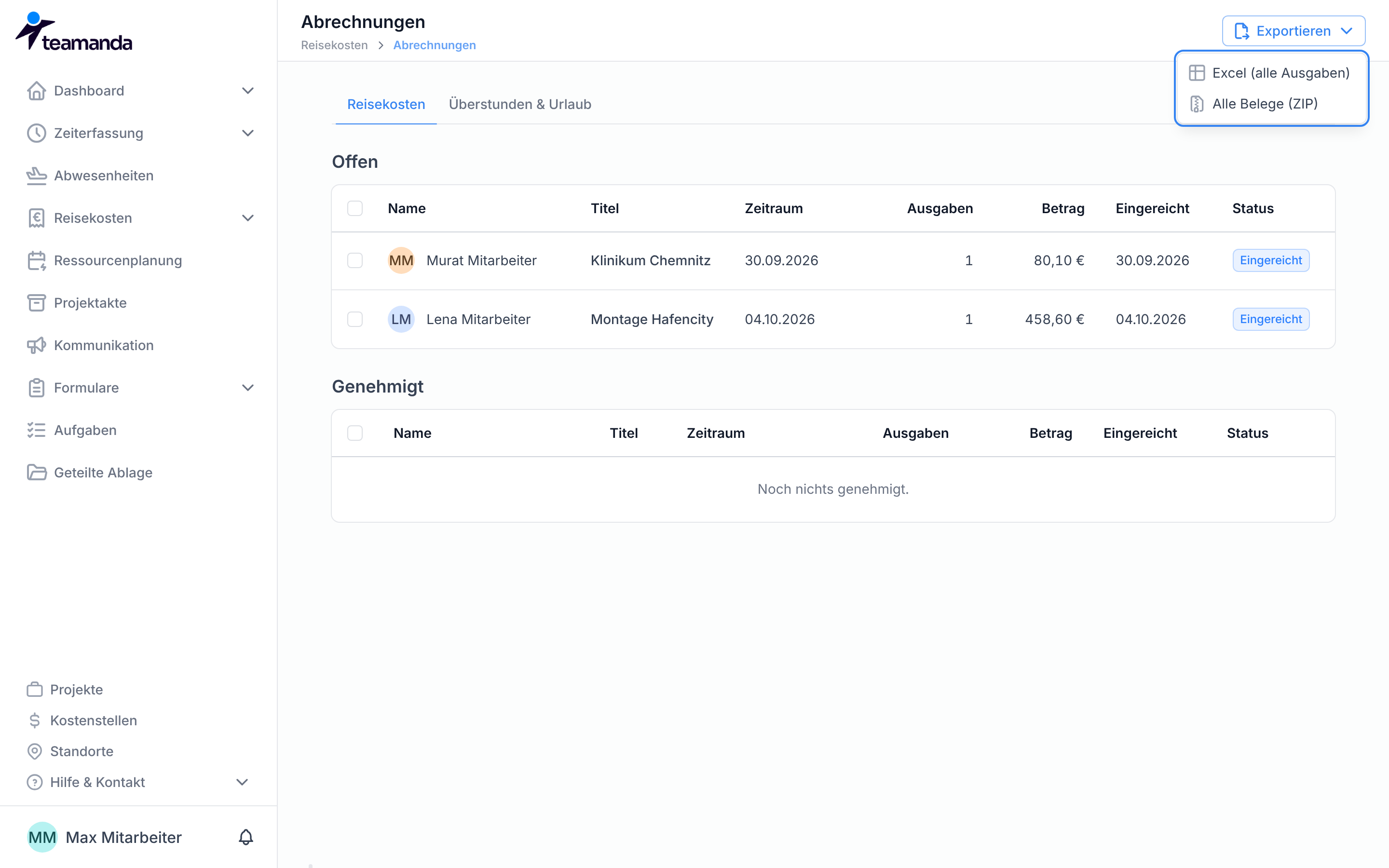Click the Formulare clipboard icon
1389x868 pixels.
coord(36,388)
